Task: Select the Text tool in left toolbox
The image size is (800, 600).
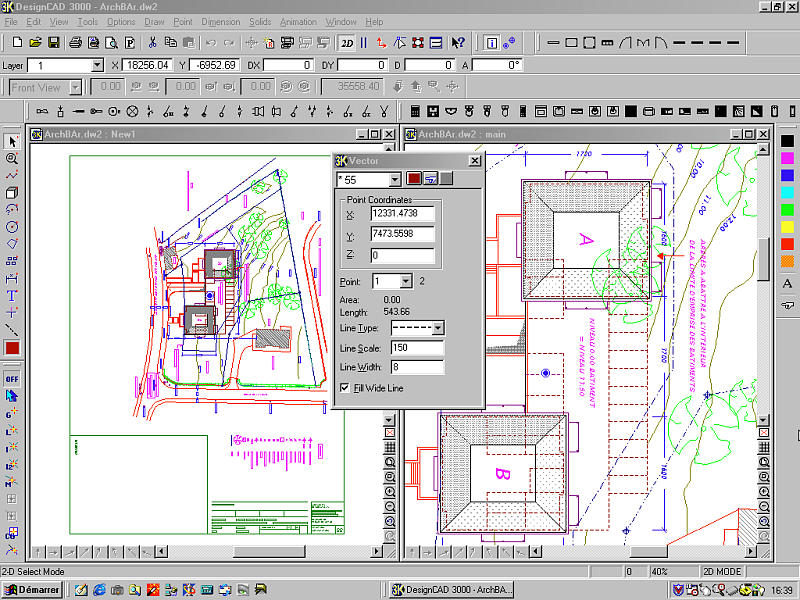Action: click(12, 294)
